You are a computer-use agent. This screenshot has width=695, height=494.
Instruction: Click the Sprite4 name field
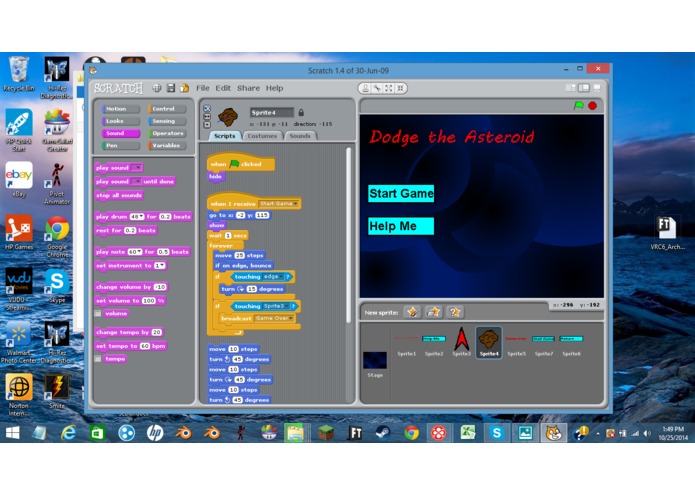click(272, 113)
